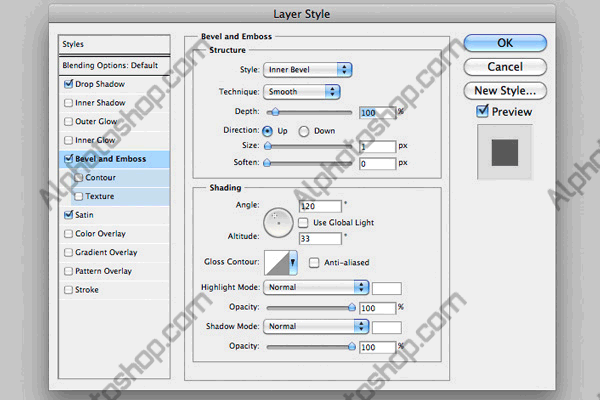Viewport: 600px width, 400px height.
Task: Click the Depth slider handle
Action: 275,112
